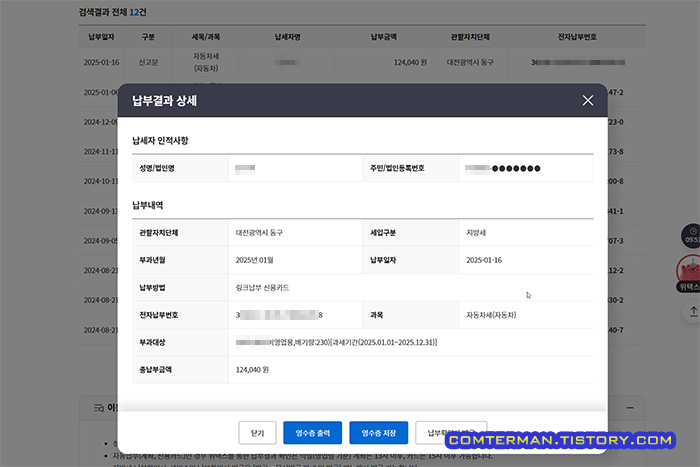700x467 pixels.
Task: Click the session timer clock icon
Action: [692, 236]
